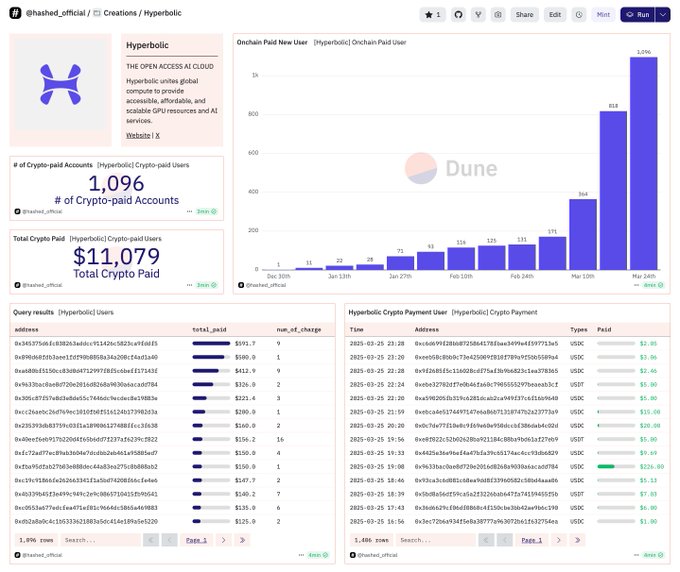Open the Crypto-paid Users query link in the Total Crypto Paid widget
The width and height of the screenshot is (680, 572).
[x=115, y=239]
